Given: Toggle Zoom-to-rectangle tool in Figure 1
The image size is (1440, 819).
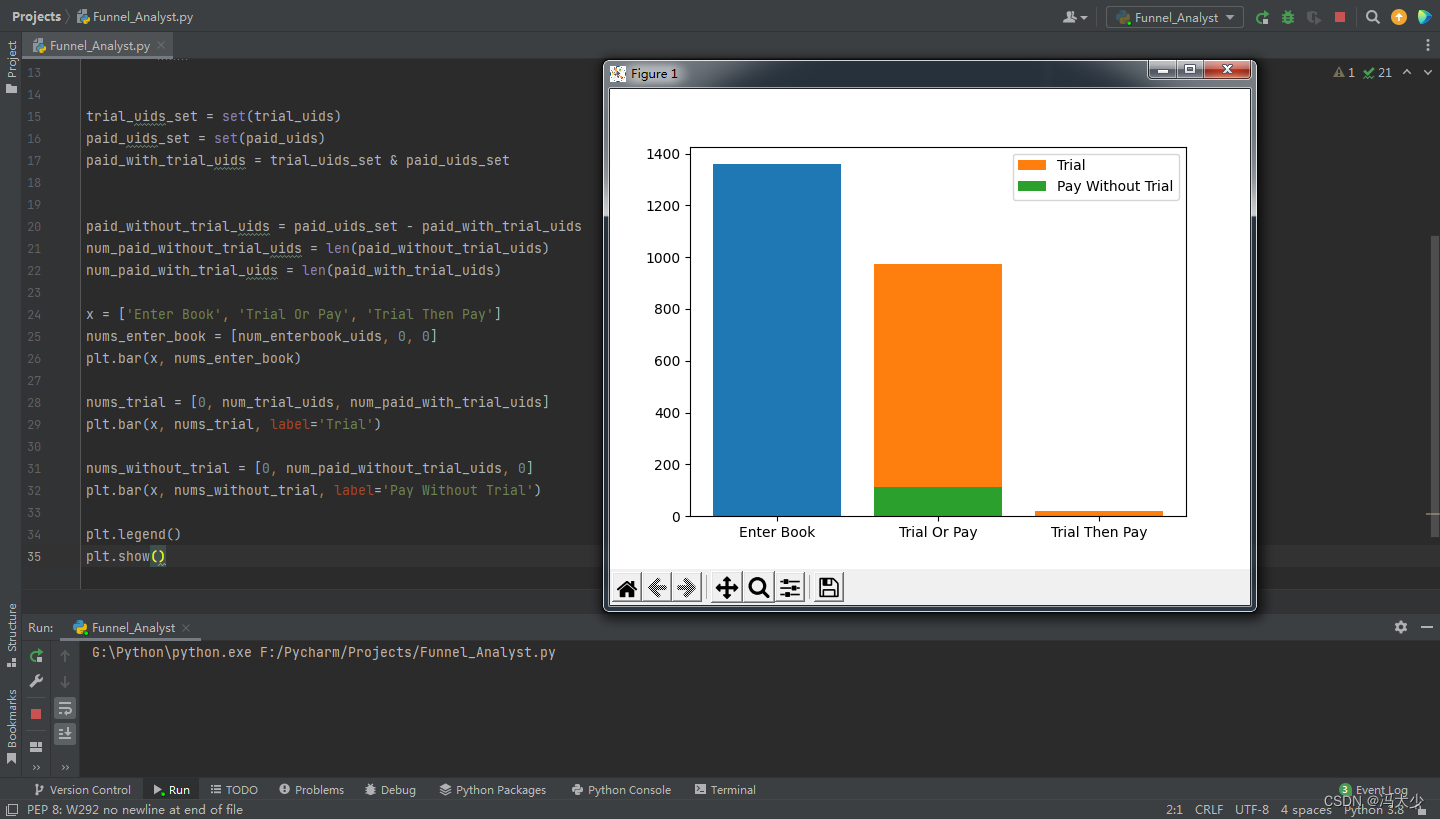Looking at the screenshot, I should 759,588.
